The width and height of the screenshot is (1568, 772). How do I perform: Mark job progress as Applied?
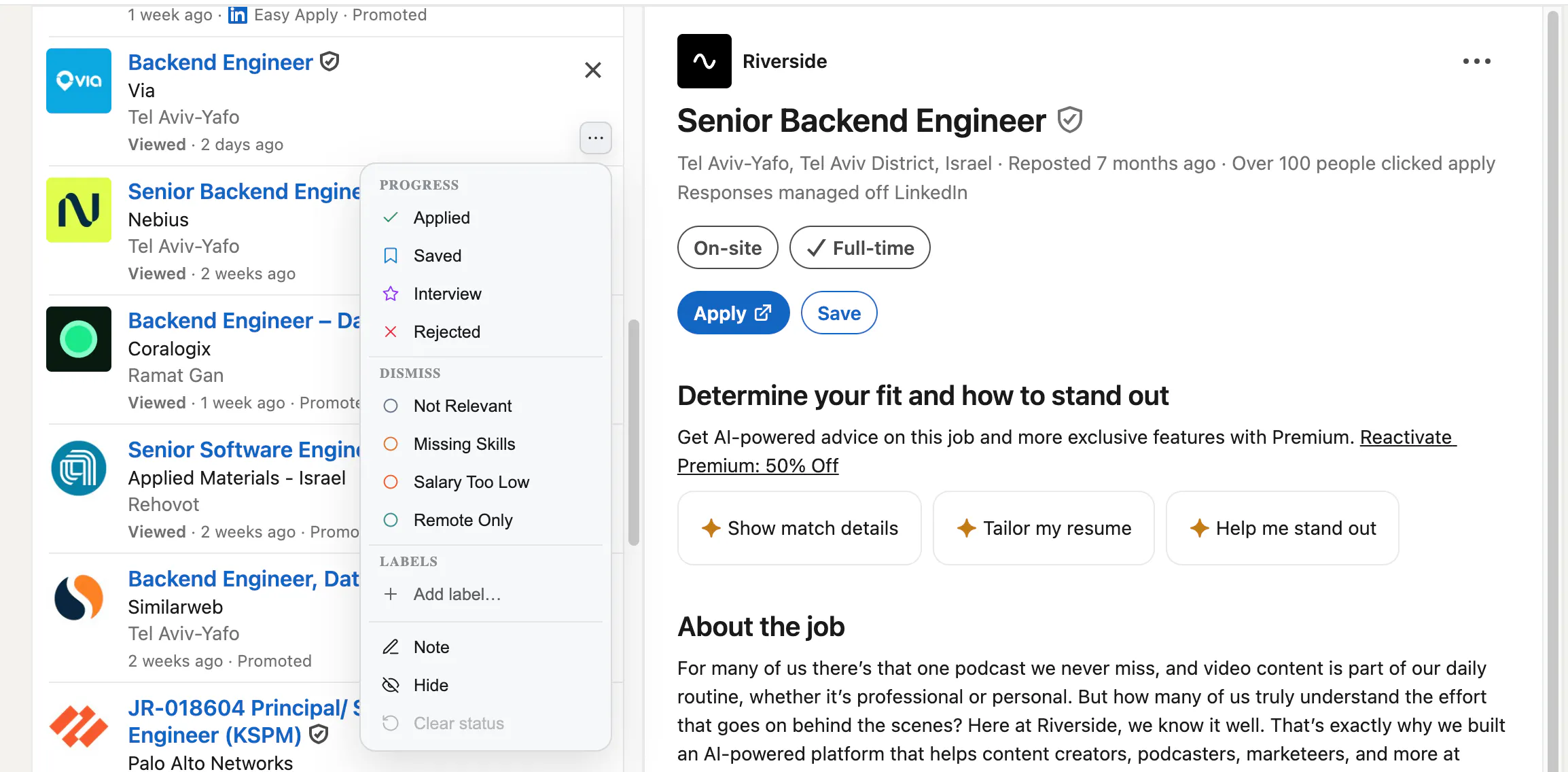(x=486, y=217)
